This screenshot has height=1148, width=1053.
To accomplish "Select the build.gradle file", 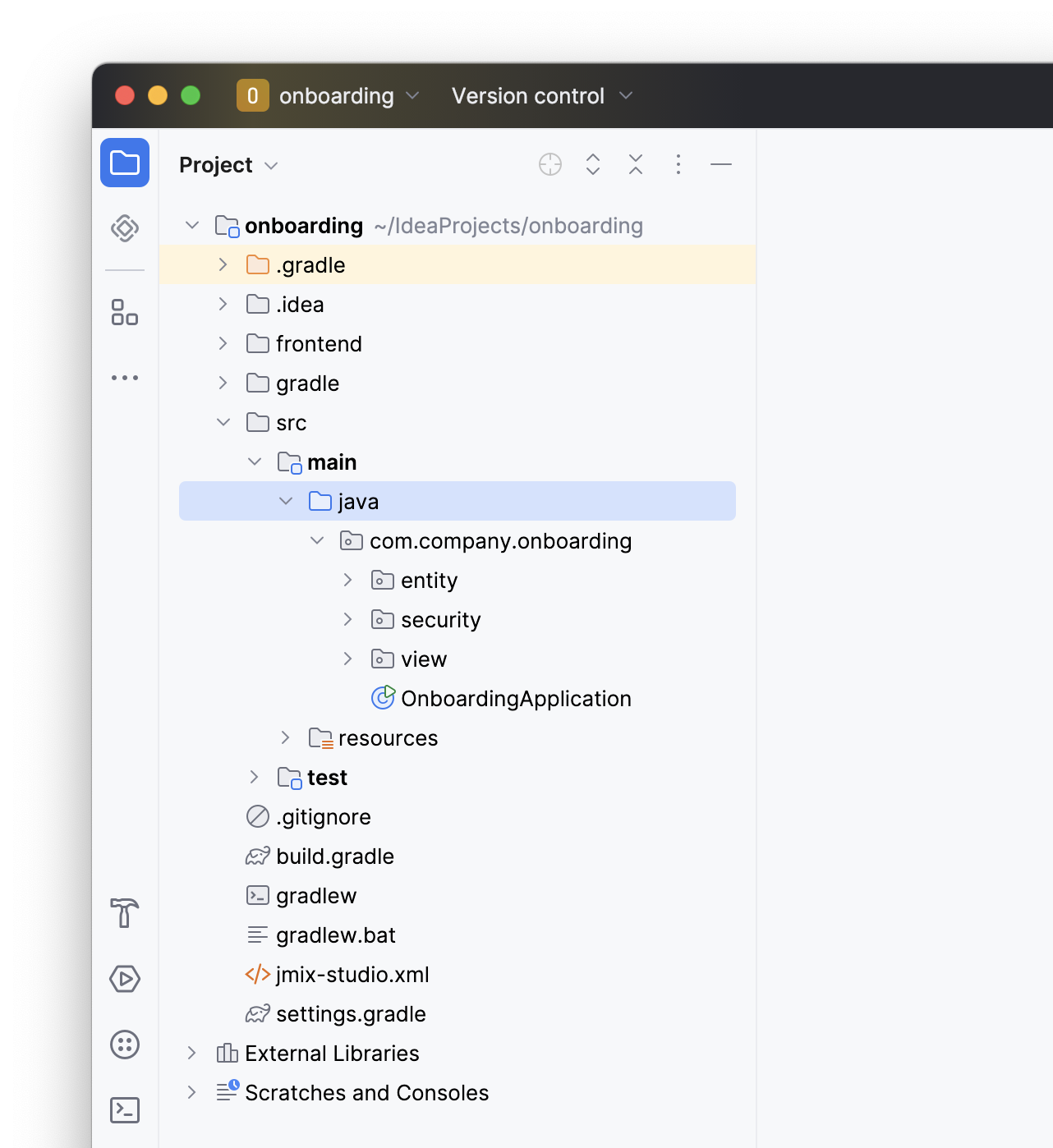I will (x=334, y=856).
